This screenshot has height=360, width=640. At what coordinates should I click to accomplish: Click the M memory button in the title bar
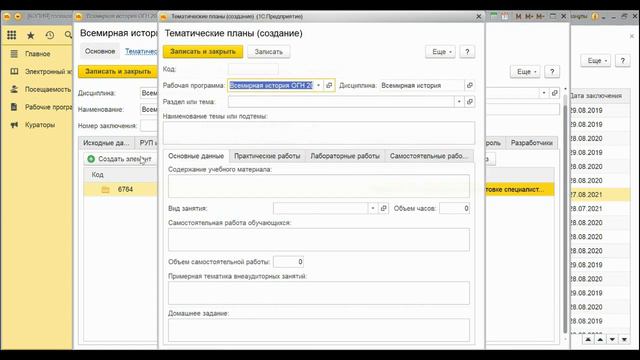point(518,16)
